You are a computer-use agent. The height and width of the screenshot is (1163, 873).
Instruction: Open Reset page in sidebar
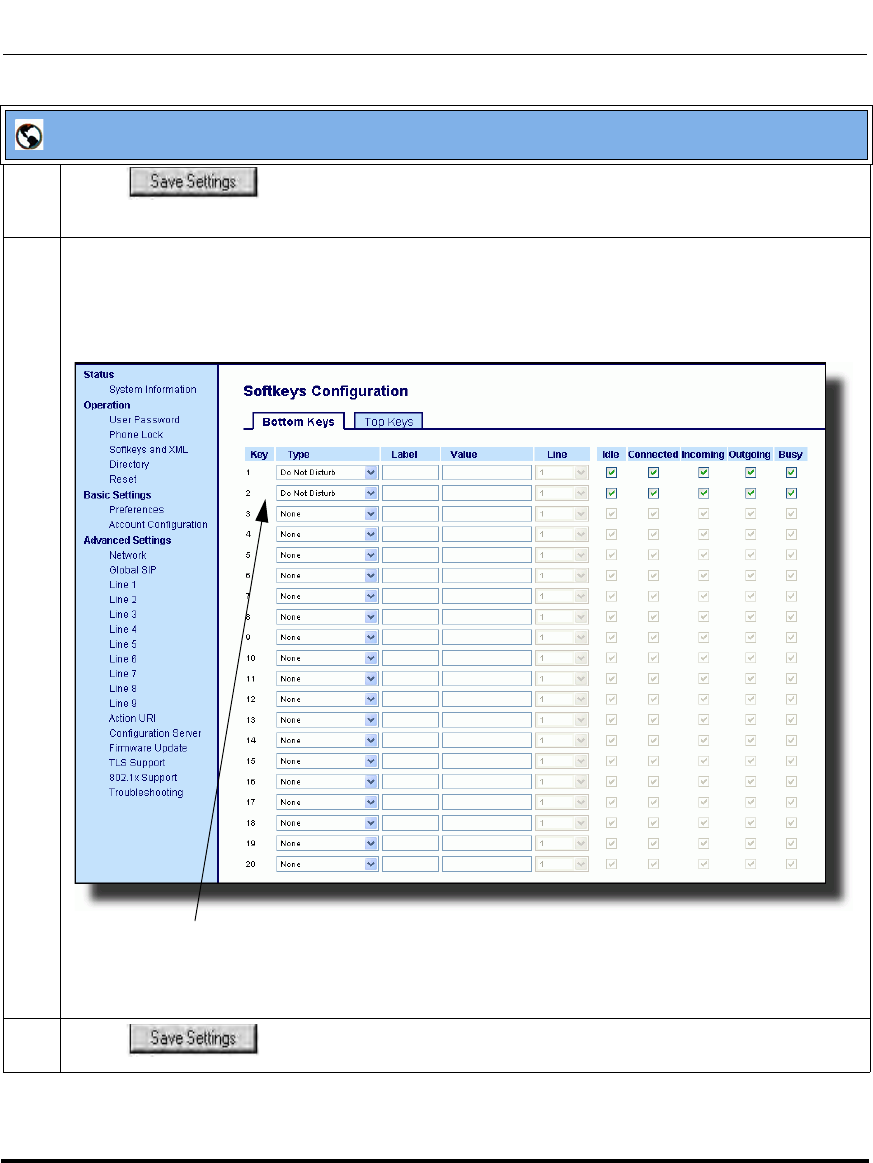pos(122,479)
